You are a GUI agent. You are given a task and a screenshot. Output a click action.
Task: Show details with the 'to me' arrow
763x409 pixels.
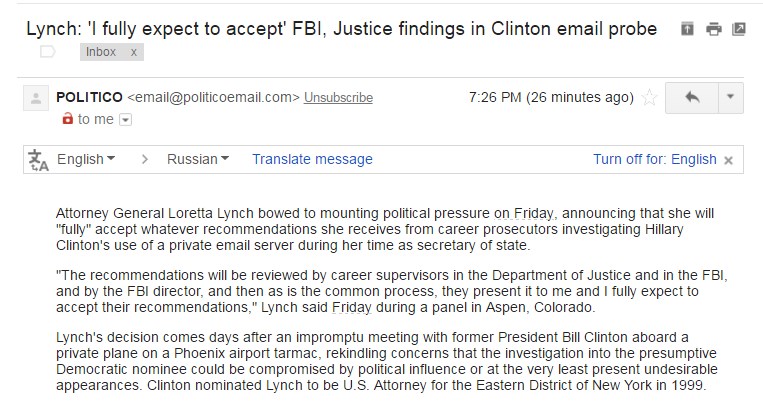[126, 120]
